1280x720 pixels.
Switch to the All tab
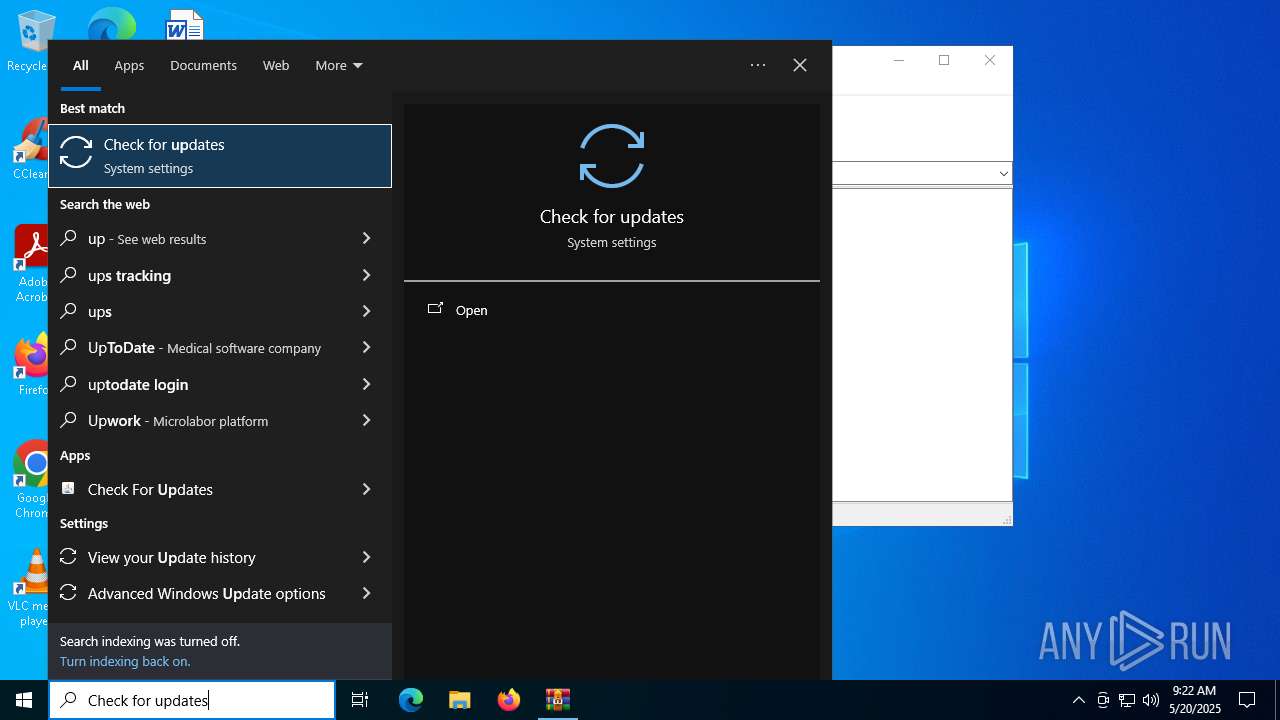tap(81, 65)
